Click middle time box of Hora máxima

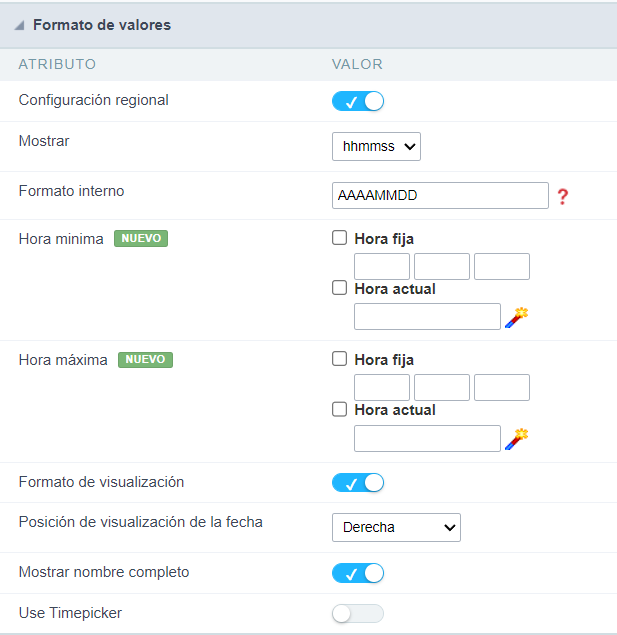pos(442,388)
